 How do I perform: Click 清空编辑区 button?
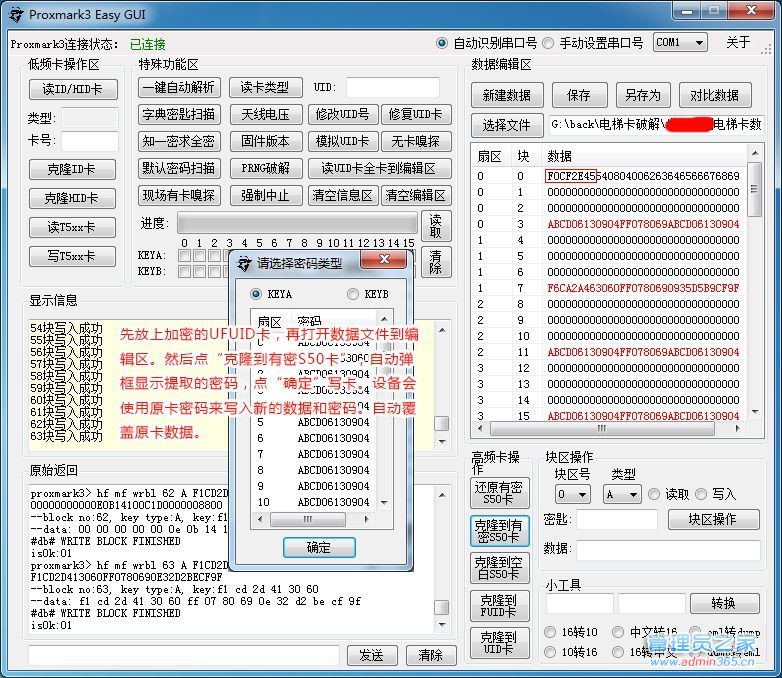click(x=416, y=195)
